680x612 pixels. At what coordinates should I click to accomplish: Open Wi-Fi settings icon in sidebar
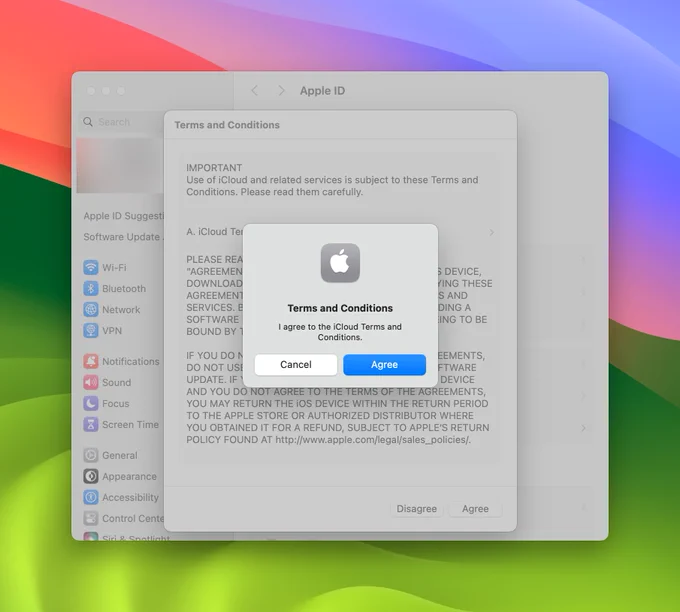click(91, 267)
